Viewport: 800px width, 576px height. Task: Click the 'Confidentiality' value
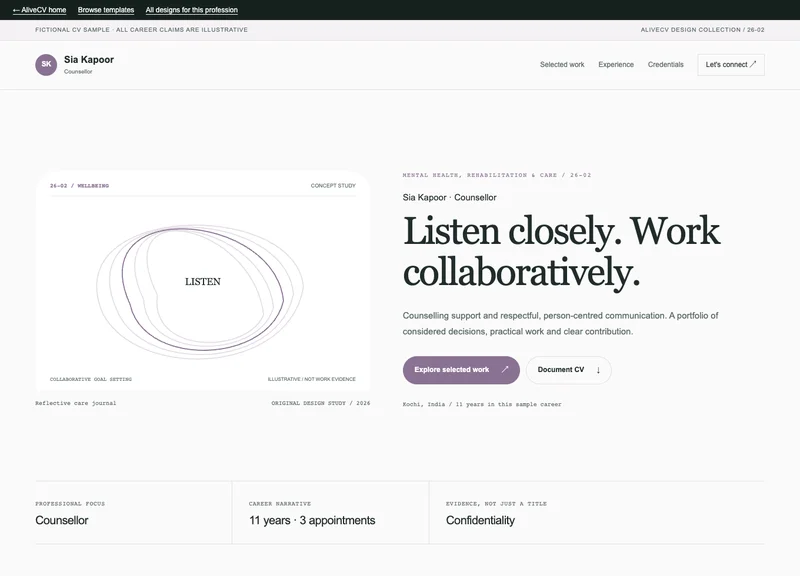tap(480, 520)
